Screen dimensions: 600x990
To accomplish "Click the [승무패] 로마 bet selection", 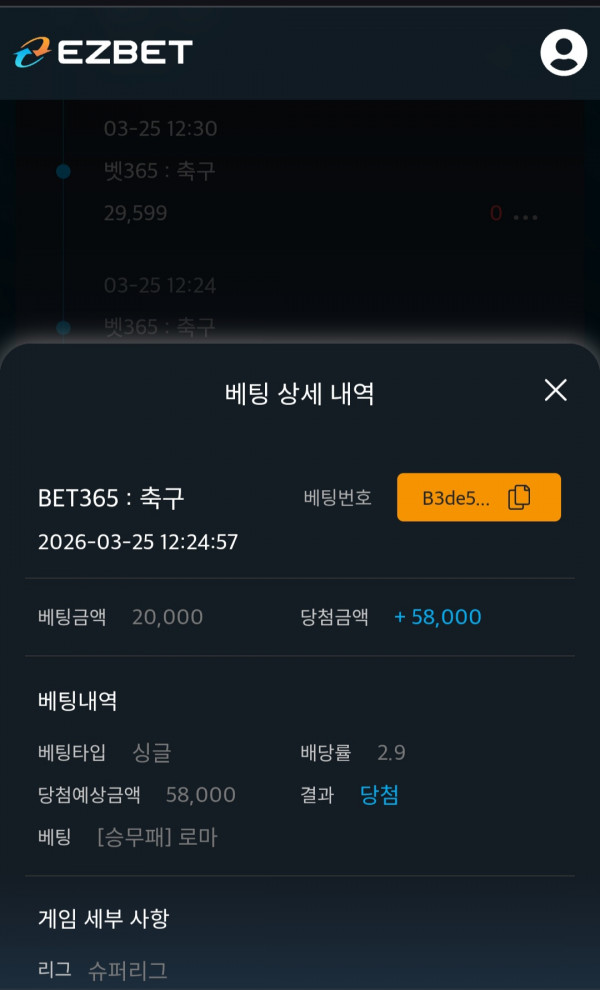I will pyautogui.click(x=157, y=837).
